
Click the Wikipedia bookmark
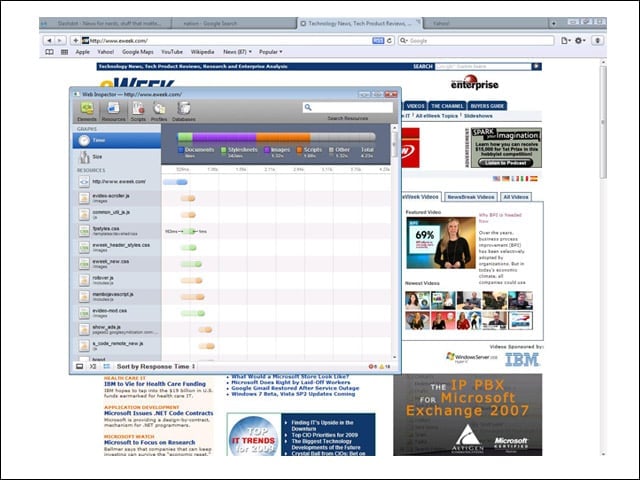(x=202, y=52)
